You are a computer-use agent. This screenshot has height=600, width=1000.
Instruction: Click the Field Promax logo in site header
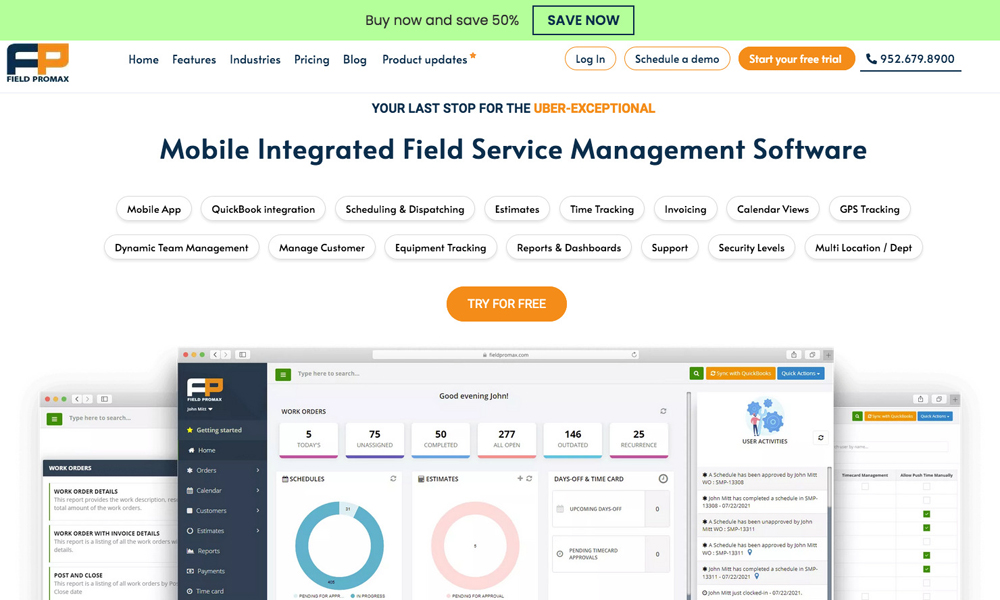[x=38, y=62]
